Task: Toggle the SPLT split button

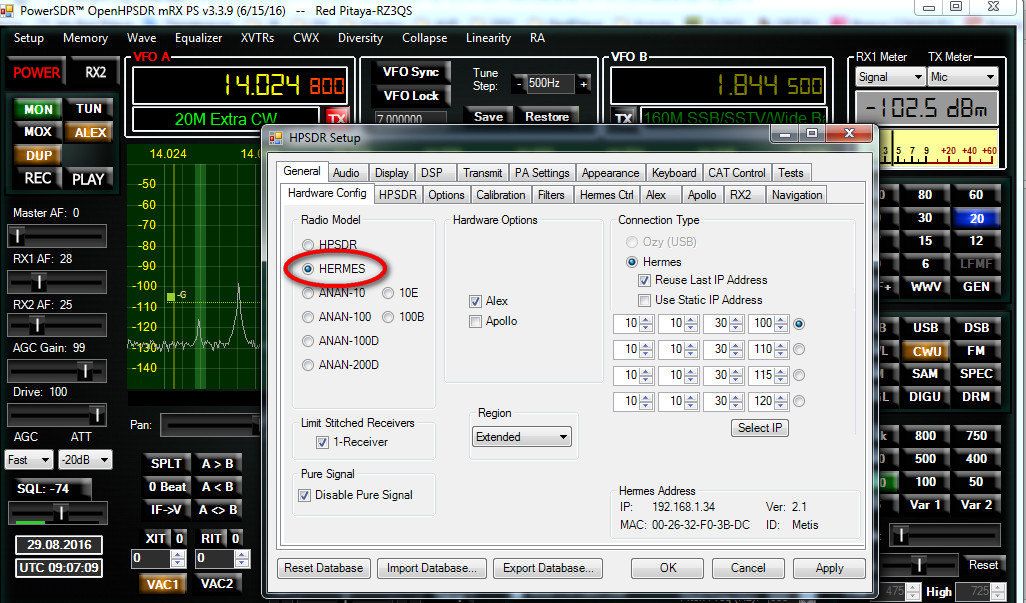Action: click(166, 464)
